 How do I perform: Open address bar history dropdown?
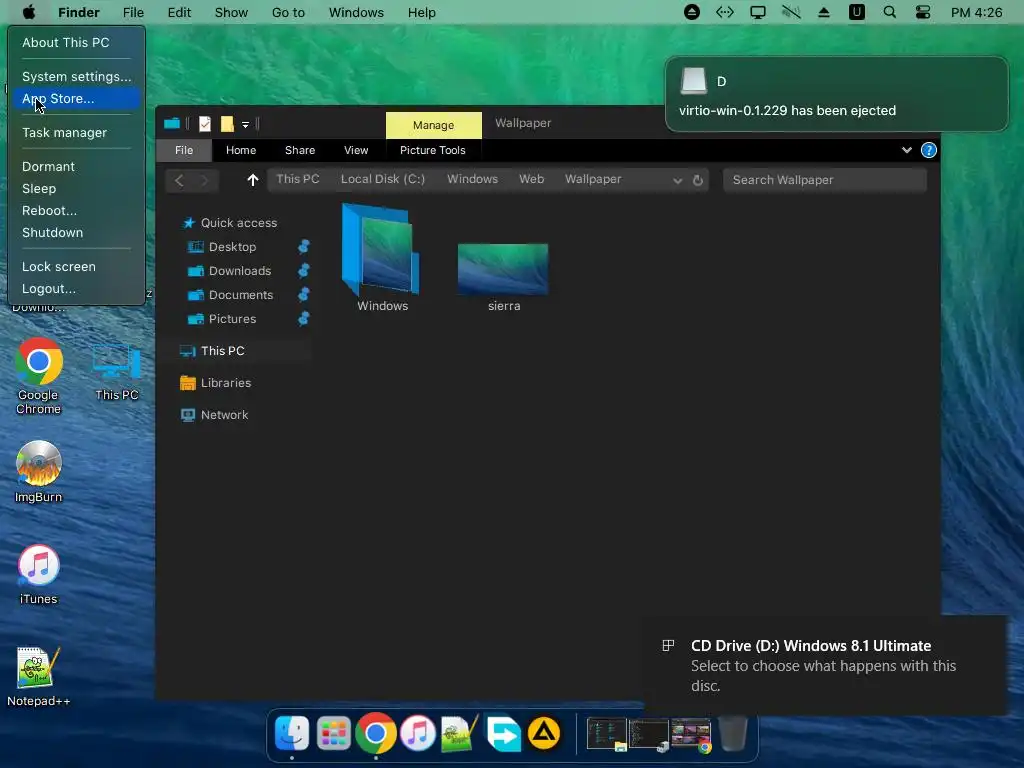click(x=677, y=181)
